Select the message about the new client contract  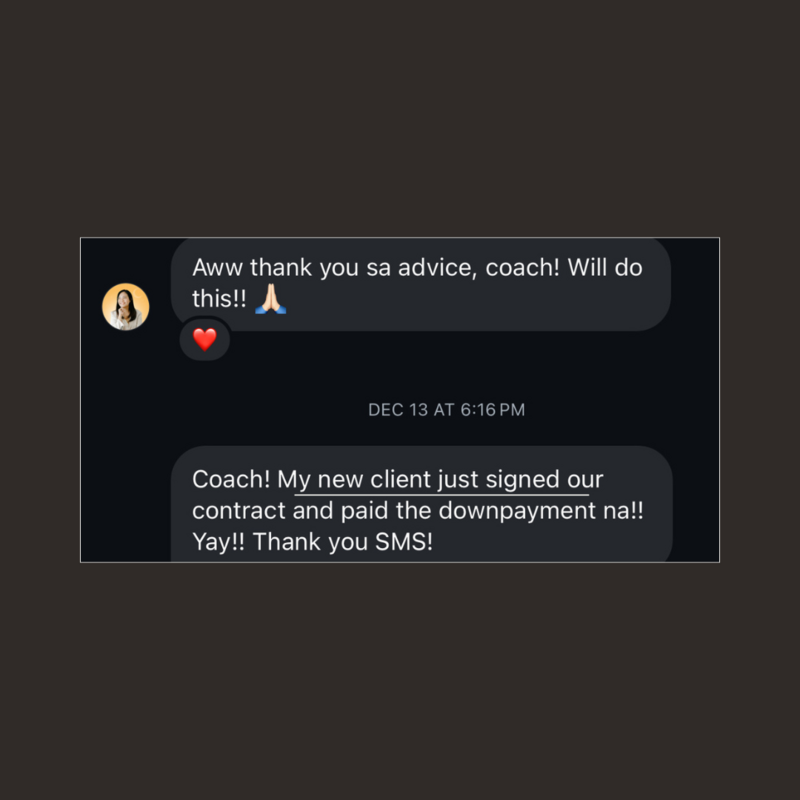pos(421,508)
